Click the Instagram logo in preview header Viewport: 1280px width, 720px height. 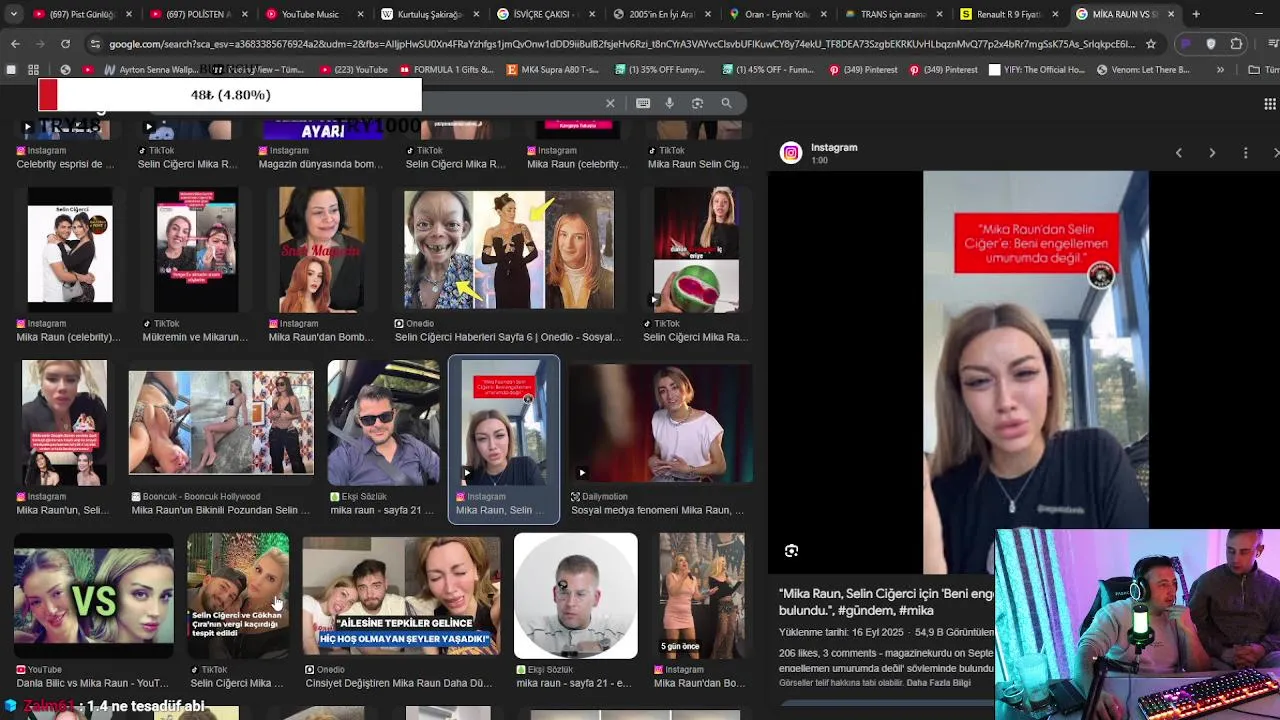(x=791, y=153)
